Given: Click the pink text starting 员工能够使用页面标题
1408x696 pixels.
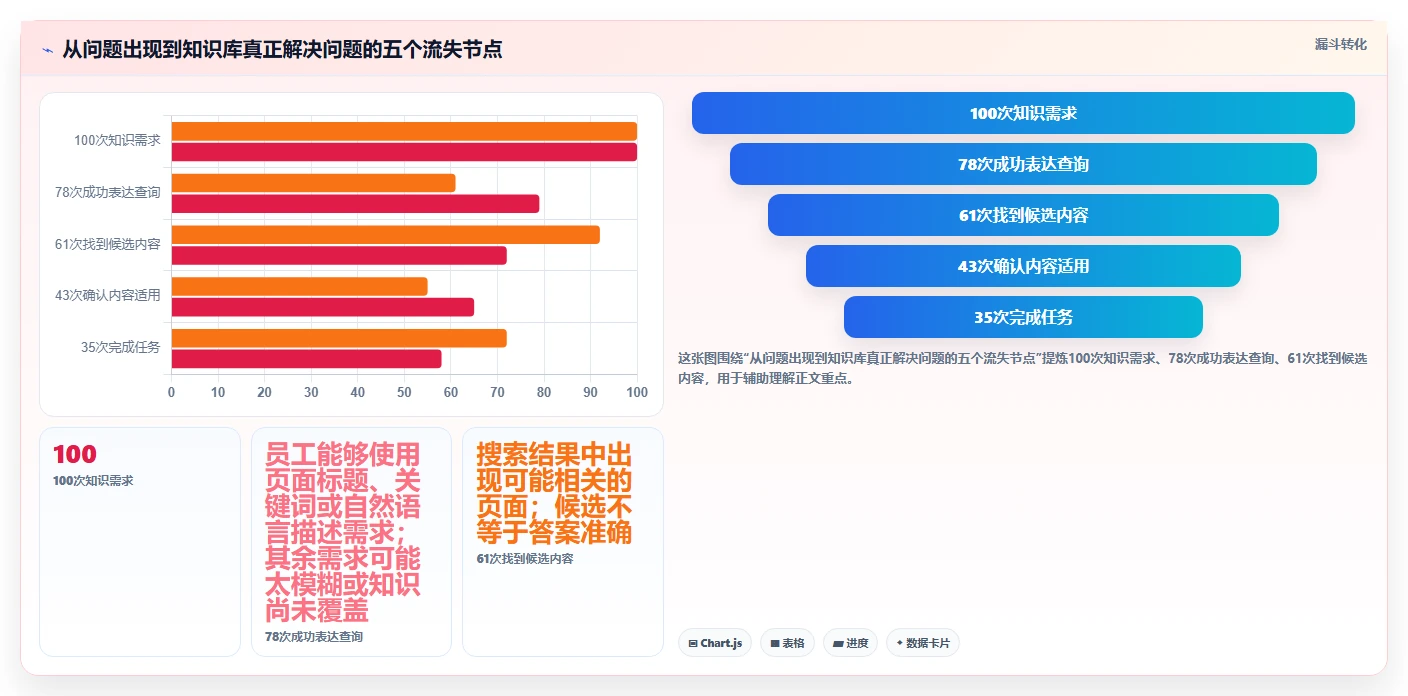Looking at the screenshot, I should 343,532.
